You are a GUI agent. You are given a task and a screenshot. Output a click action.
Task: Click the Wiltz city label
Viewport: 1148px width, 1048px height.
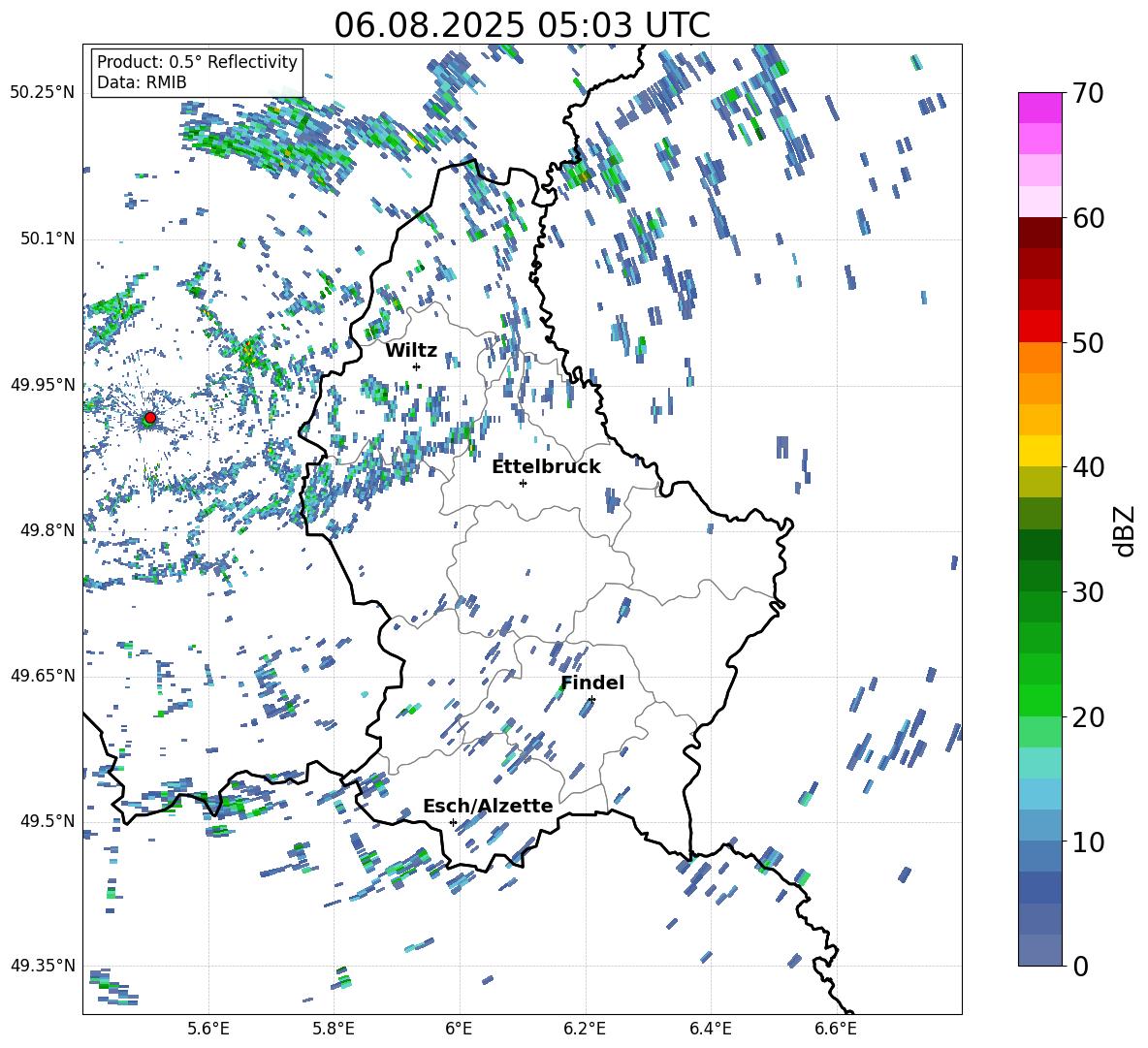[411, 350]
